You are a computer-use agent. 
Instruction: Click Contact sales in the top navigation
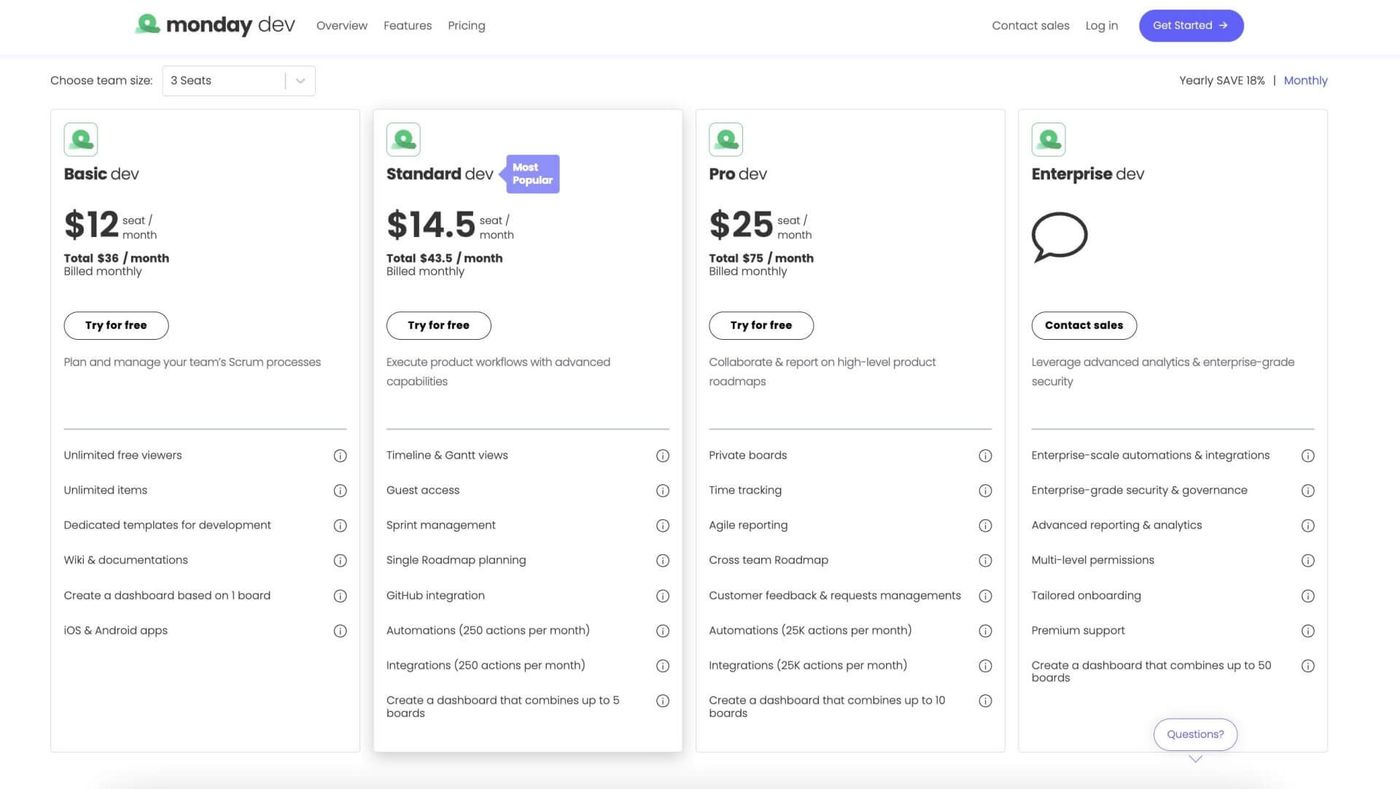pos(1031,26)
